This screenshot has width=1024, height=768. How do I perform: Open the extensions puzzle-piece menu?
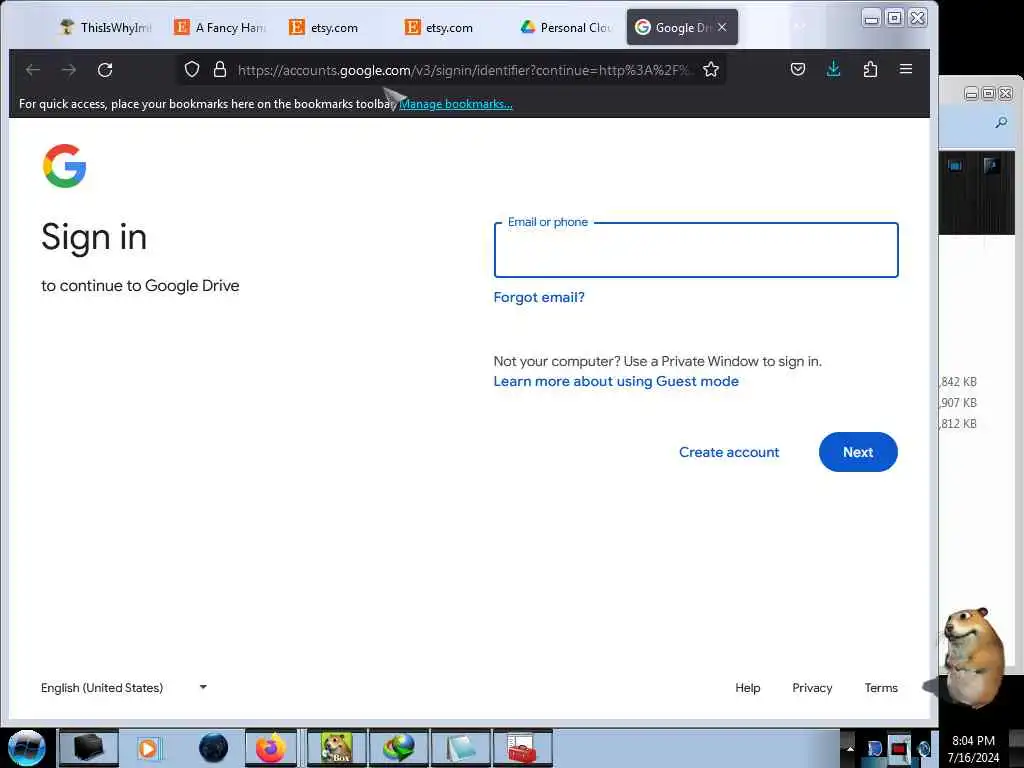(x=870, y=69)
